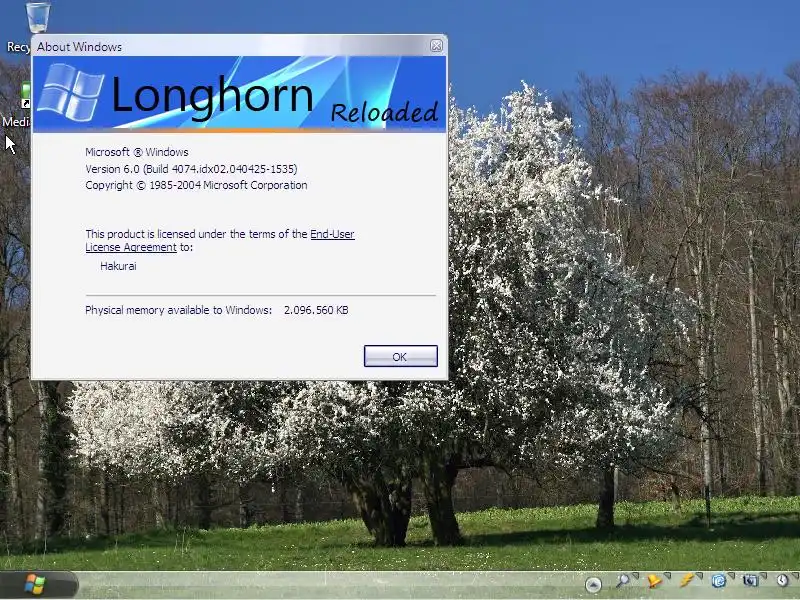Click the Version 6.0 build number text
This screenshot has height=600, width=800.
tap(191, 169)
